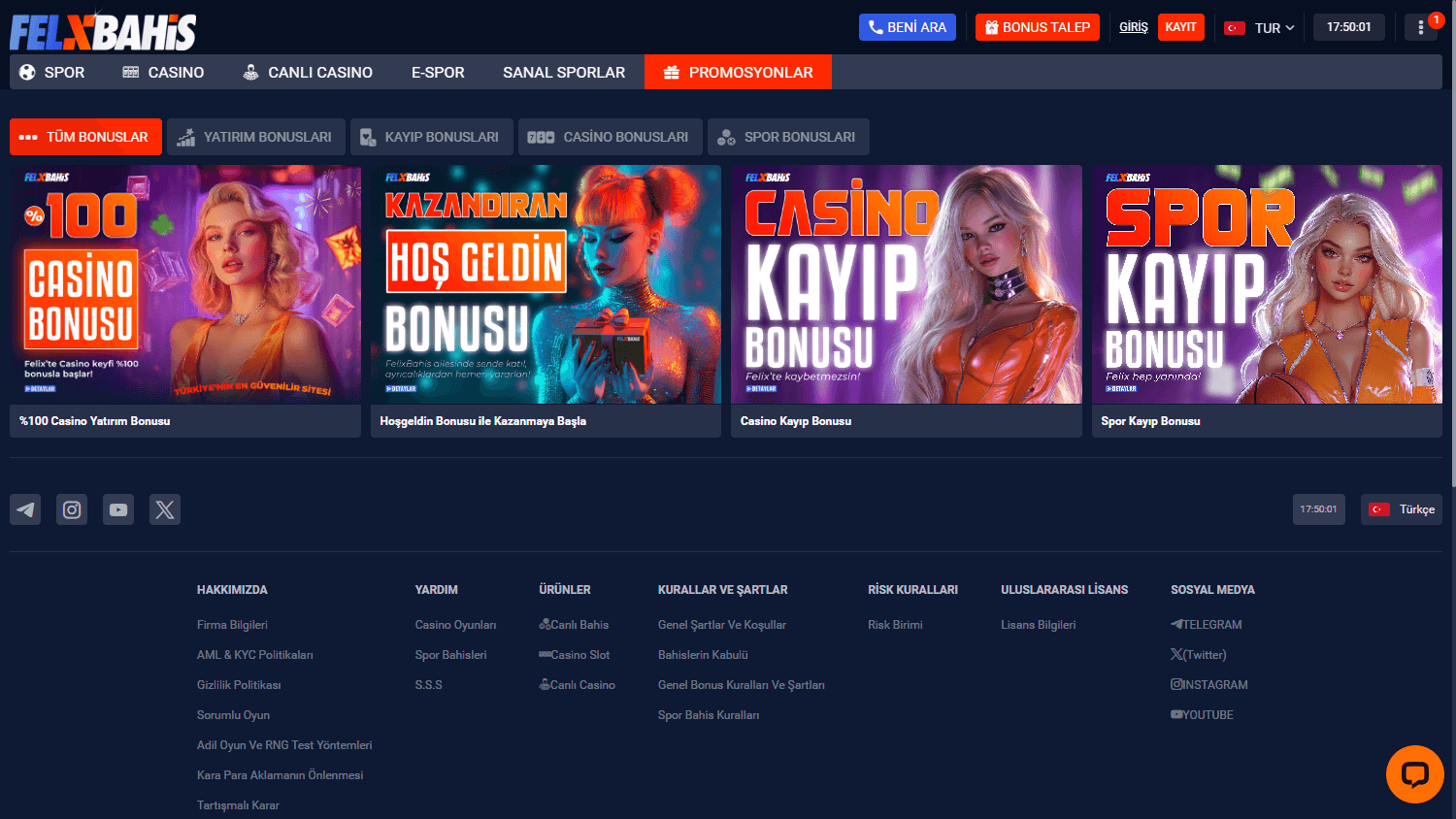Open Kara Para Aklamanın Önlenmesi link
The width and height of the screenshot is (1456, 819).
coord(281,775)
